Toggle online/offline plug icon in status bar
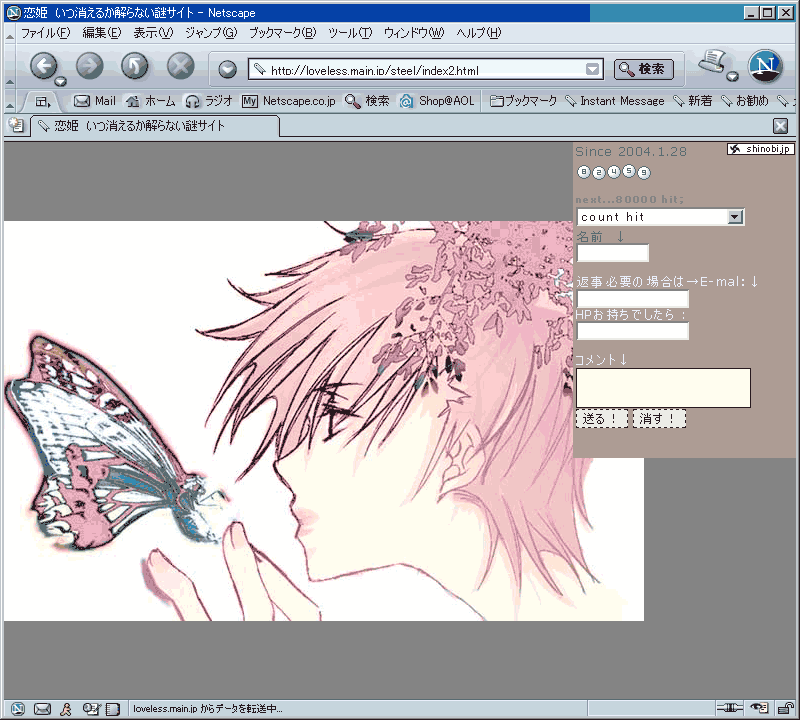This screenshot has width=800, height=720. coord(730,708)
